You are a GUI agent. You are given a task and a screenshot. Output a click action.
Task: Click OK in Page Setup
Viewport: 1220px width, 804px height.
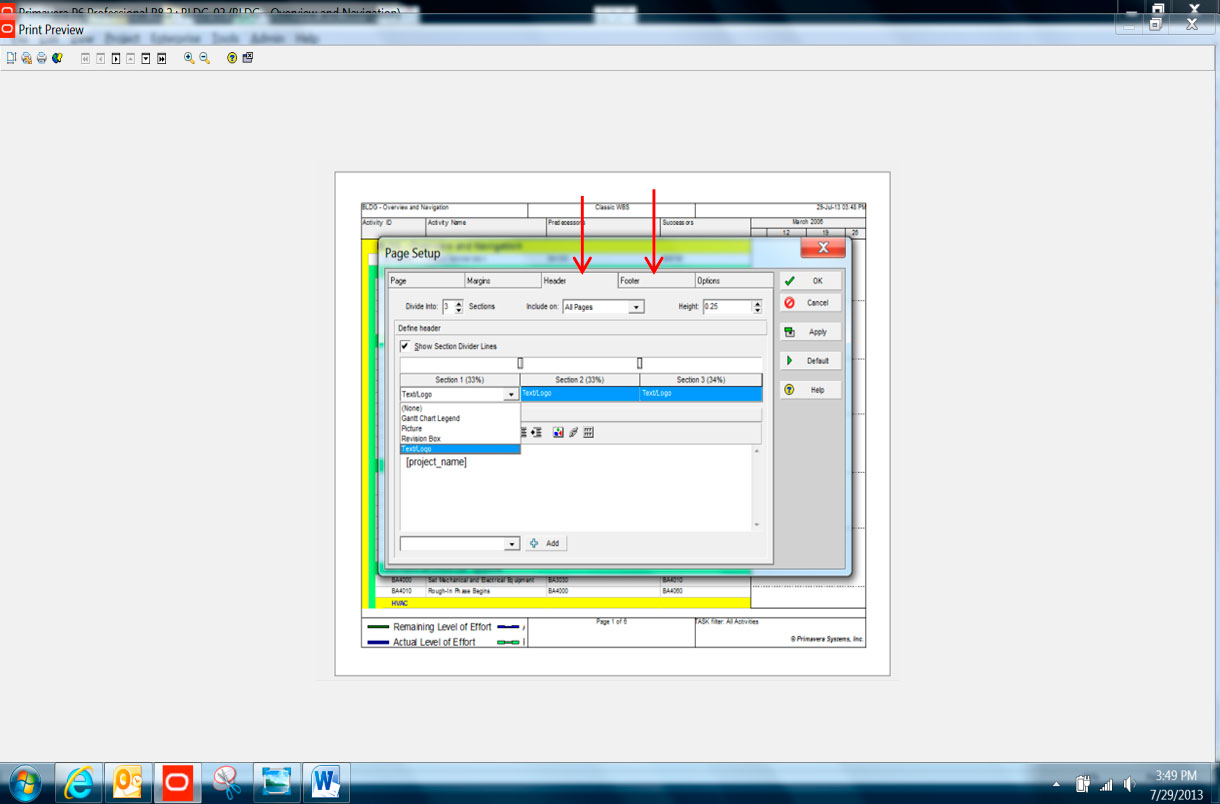[x=811, y=281]
